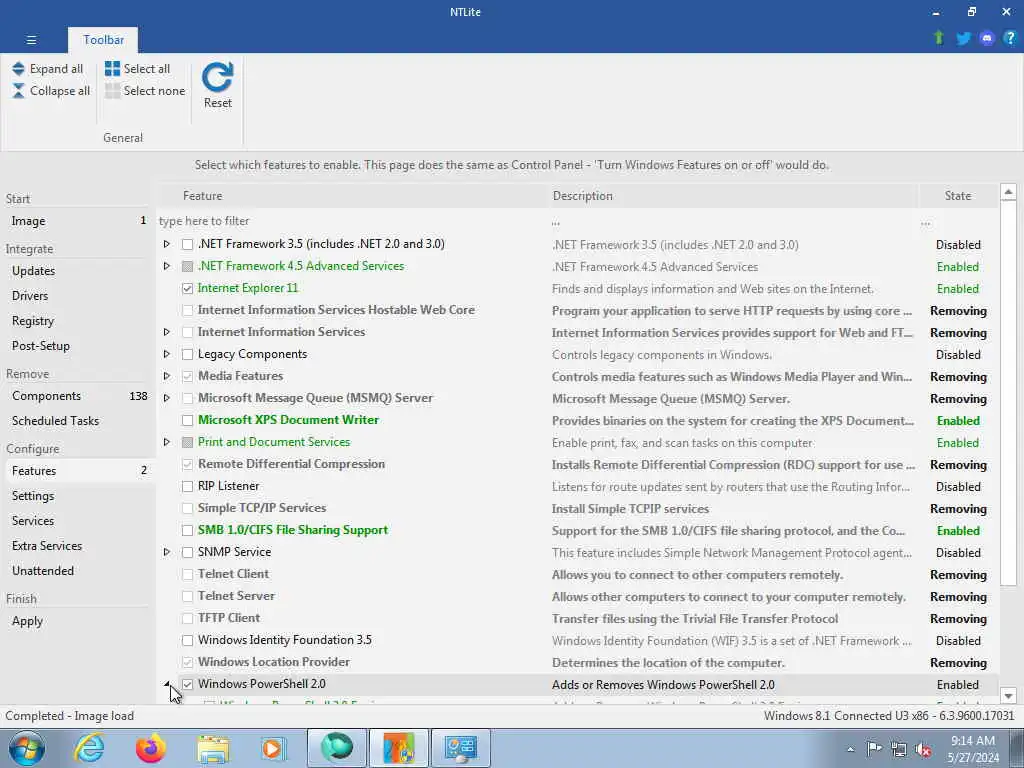Click the Select none icon
This screenshot has width=1024, height=768.
[x=112, y=91]
